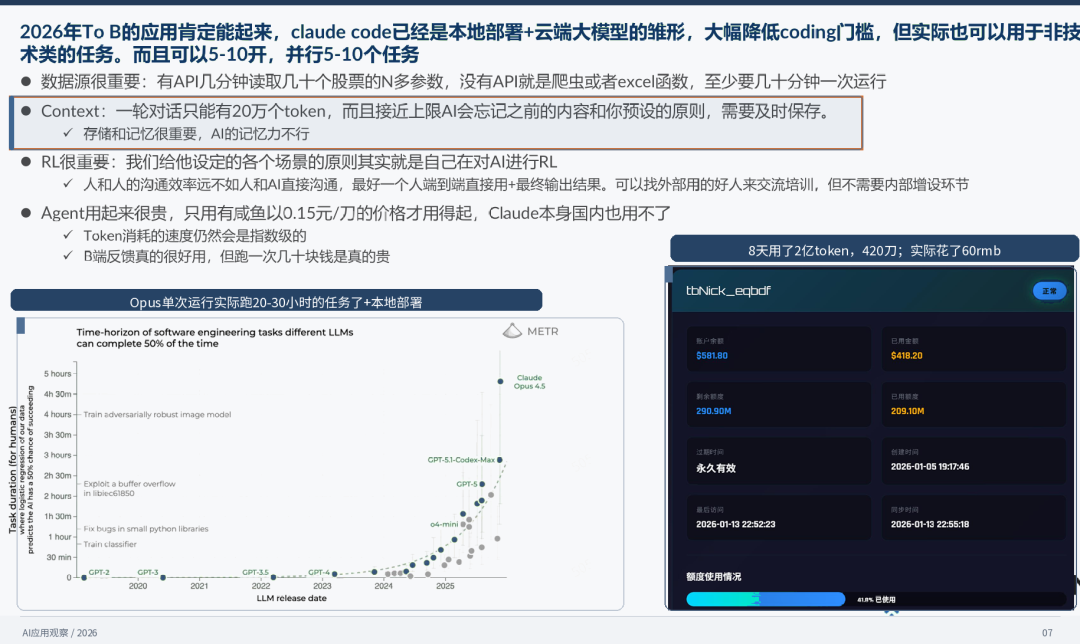Click the chart title 'Time-horizon of software engineering tasks'

point(215,337)
